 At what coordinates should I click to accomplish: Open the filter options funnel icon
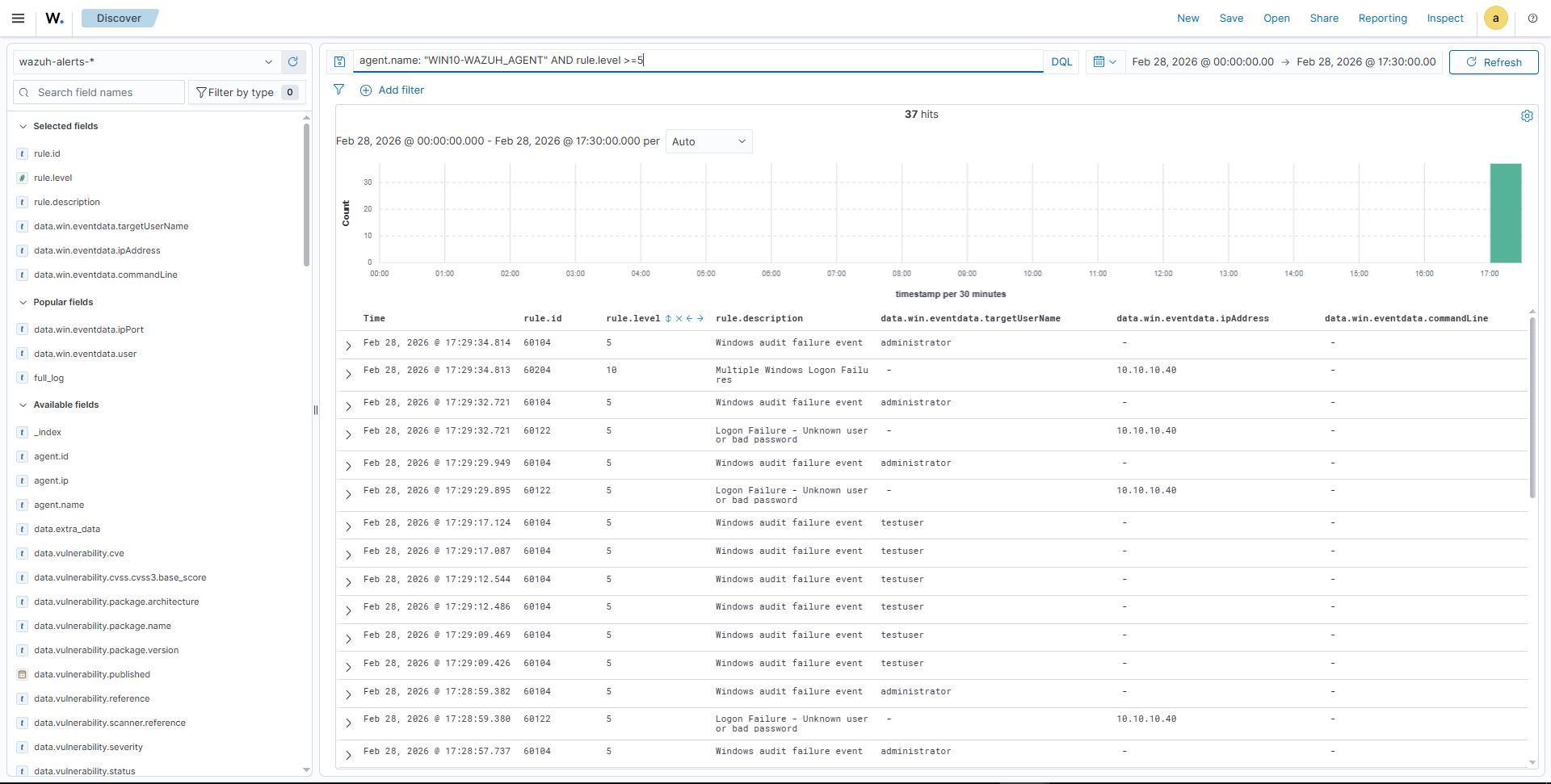pos(339,90)
